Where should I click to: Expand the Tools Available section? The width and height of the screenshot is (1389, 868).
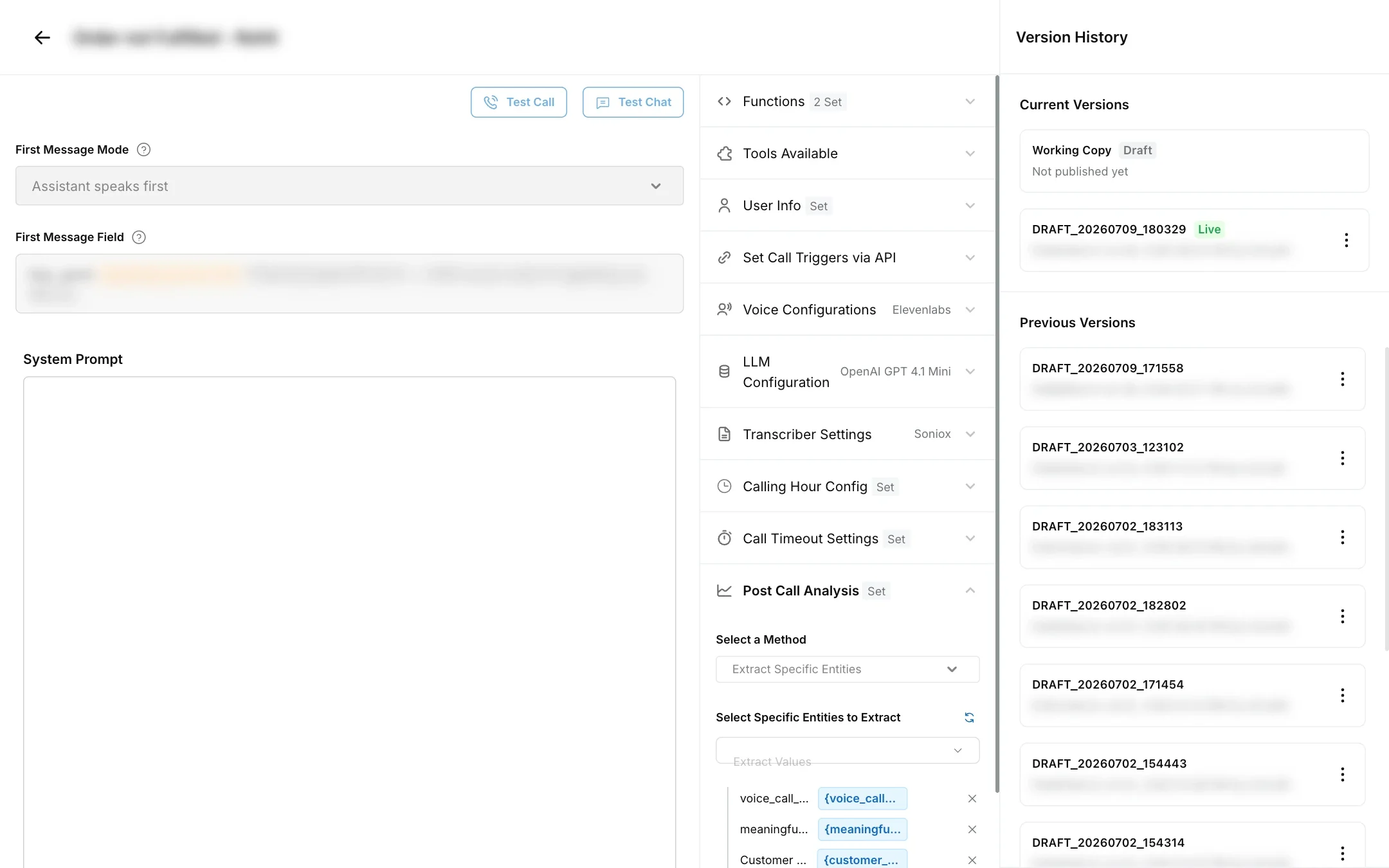pyautogui.click(x=970, y=154)
